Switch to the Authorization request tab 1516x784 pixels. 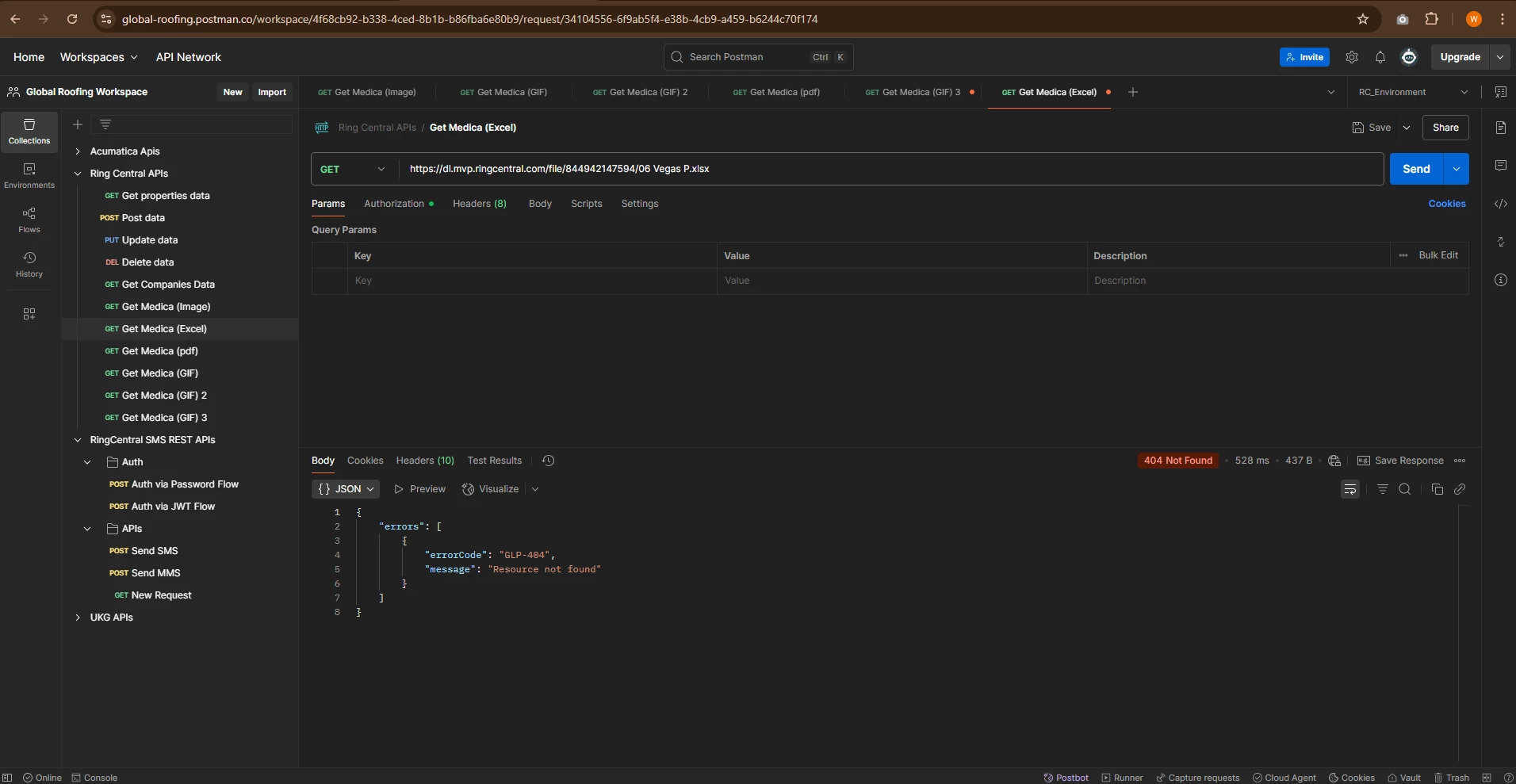coord(399,204)
